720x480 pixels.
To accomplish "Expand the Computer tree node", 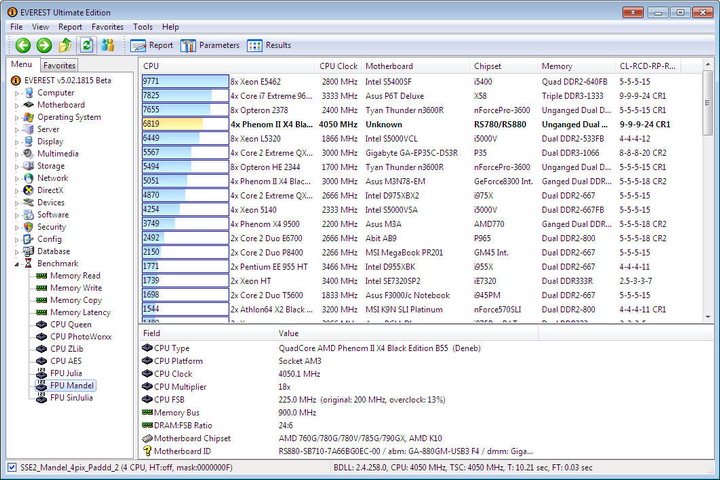I will (17, 93).
